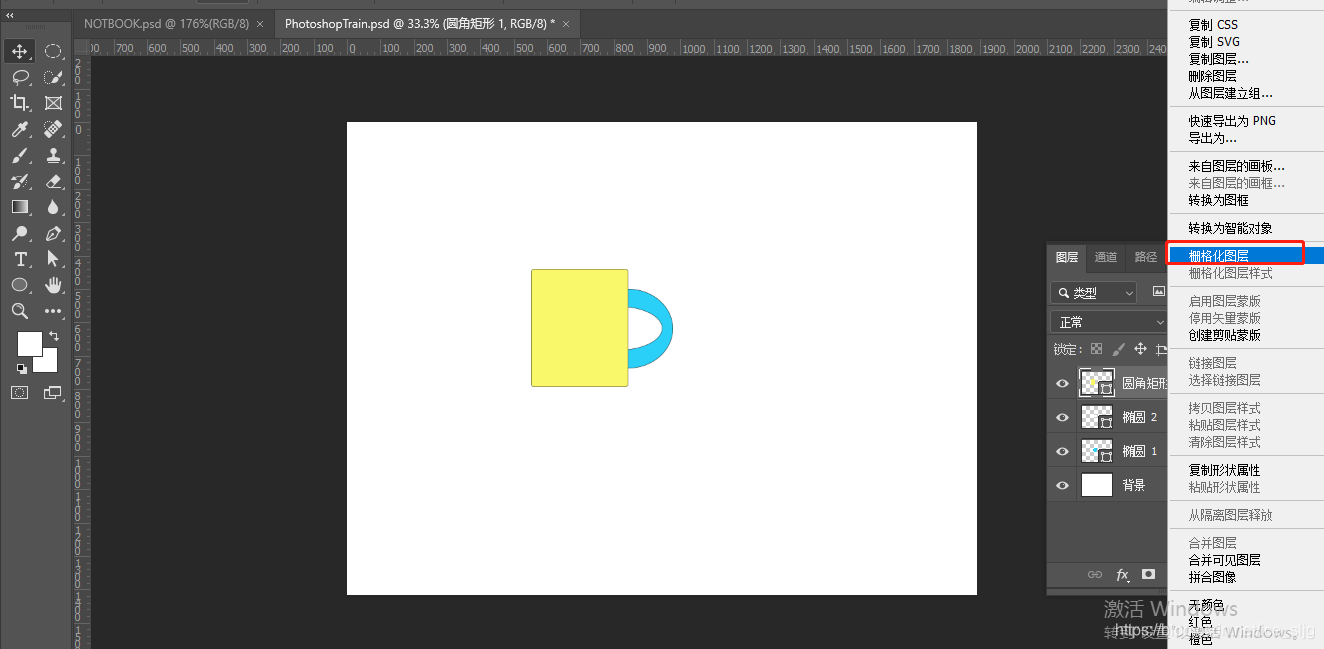
Task: Swap foreground and background colors icon
Action: 54,336
